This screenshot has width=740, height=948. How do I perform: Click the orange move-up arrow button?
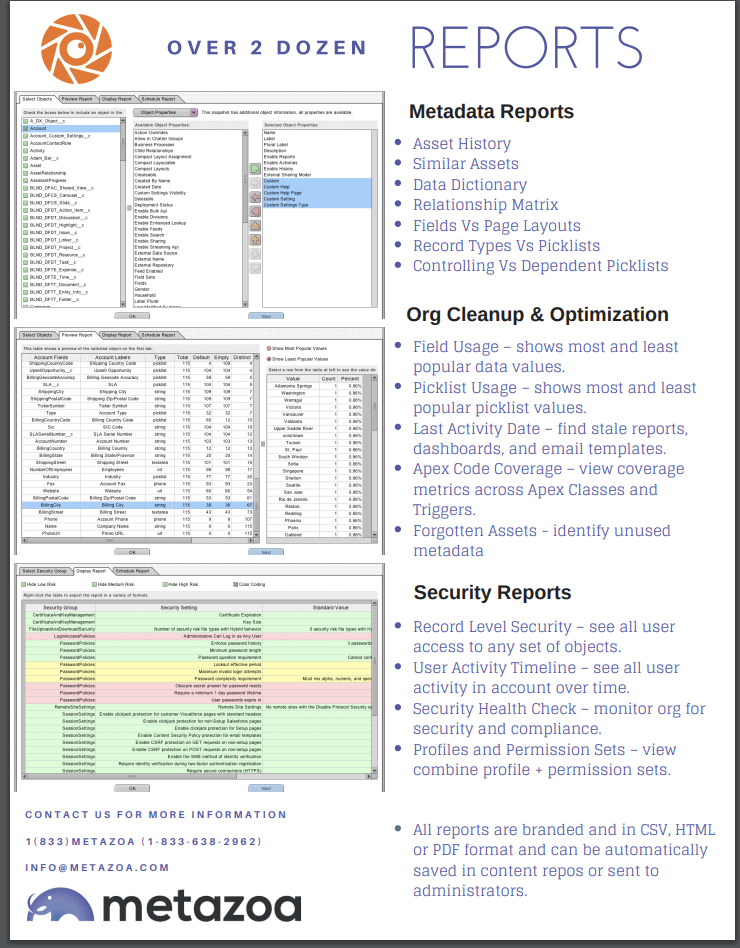(255, 240)
